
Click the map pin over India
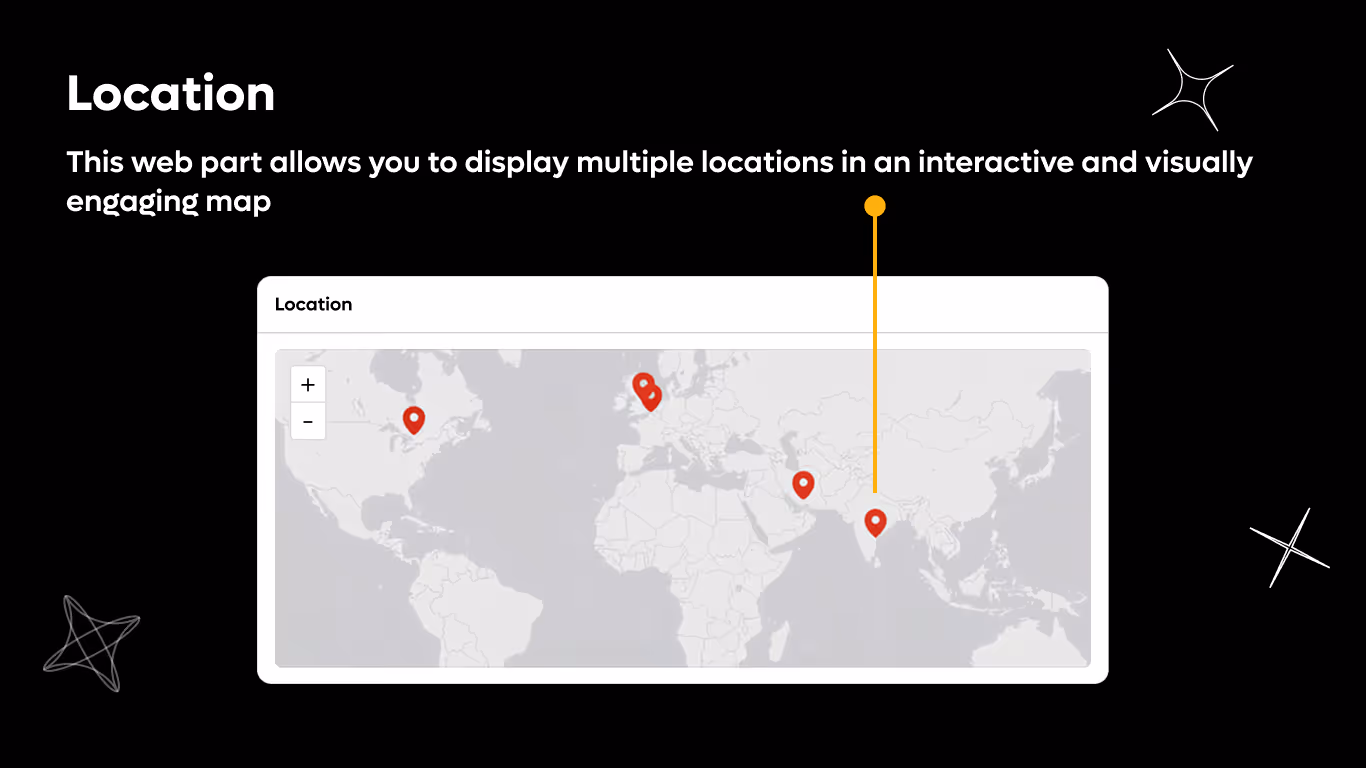point(875,521)
